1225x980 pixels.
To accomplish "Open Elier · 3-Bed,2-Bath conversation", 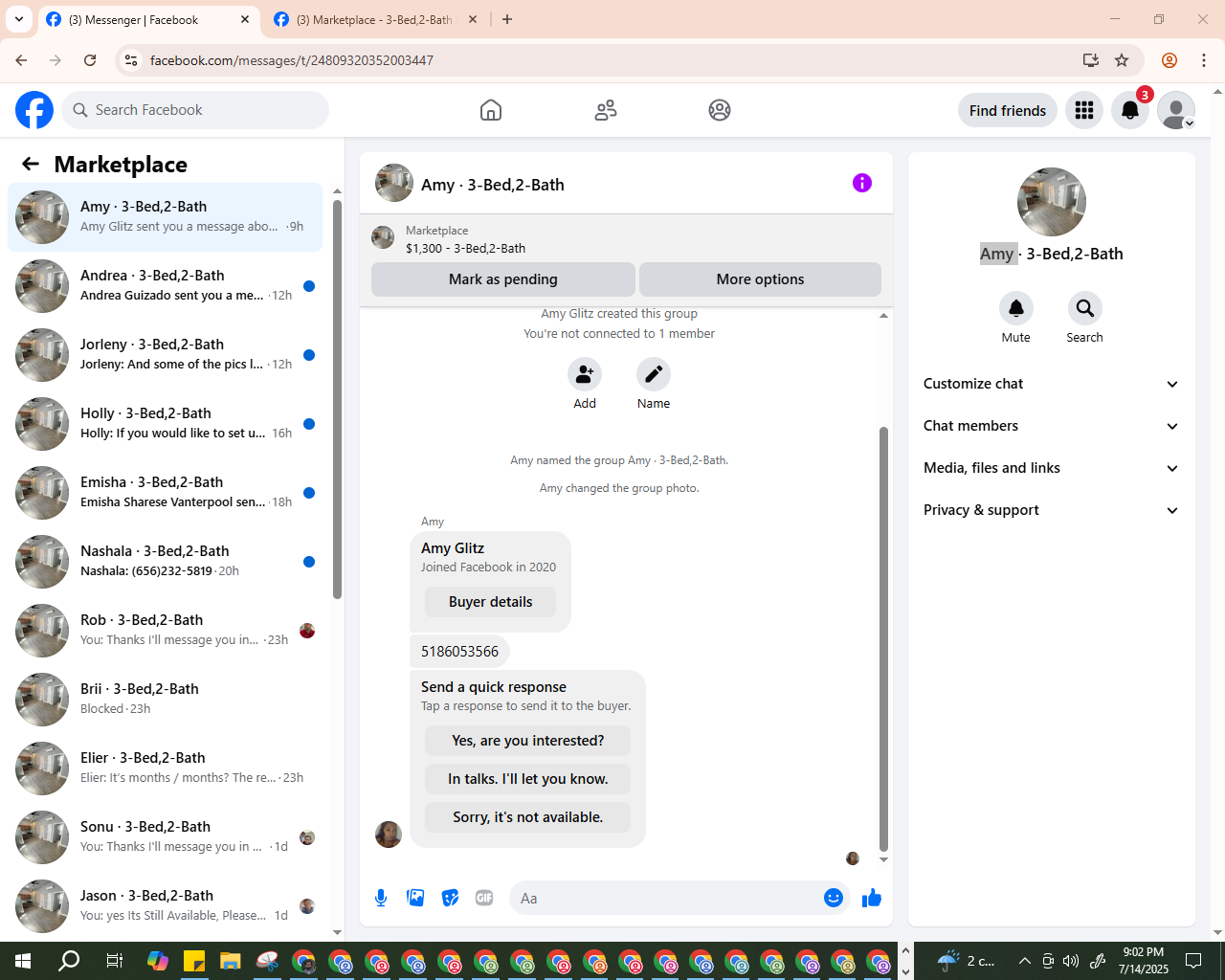I will pos(166,768).
